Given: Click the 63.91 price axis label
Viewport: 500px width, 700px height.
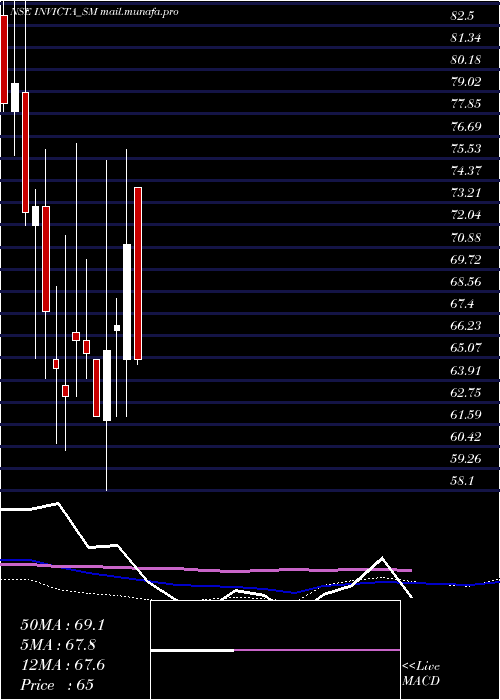Looking at the screenshot, I should coord(466,370).
